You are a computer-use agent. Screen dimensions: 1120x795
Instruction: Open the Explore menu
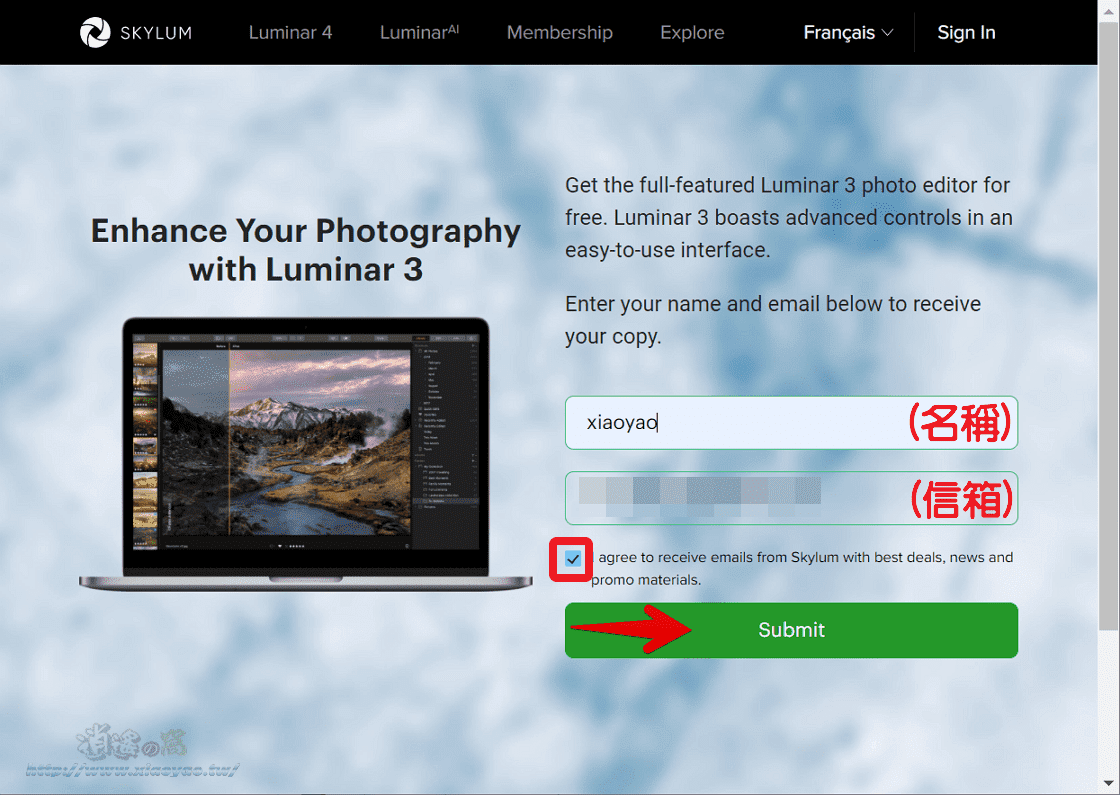[692, 32]
